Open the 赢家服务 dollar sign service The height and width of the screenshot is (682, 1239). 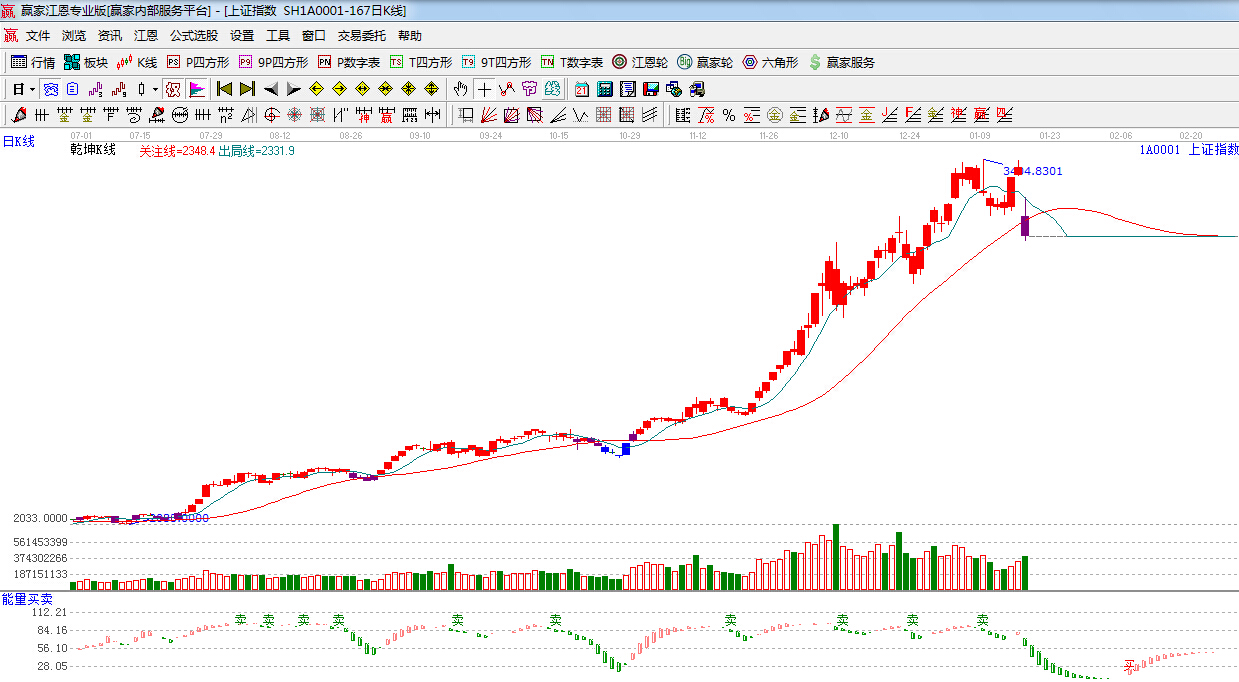tap(841, 62)
